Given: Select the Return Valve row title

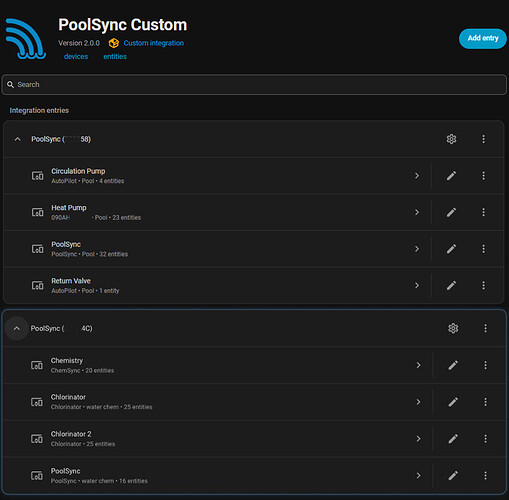Looking at the screenshot, I should pos(71,281).
